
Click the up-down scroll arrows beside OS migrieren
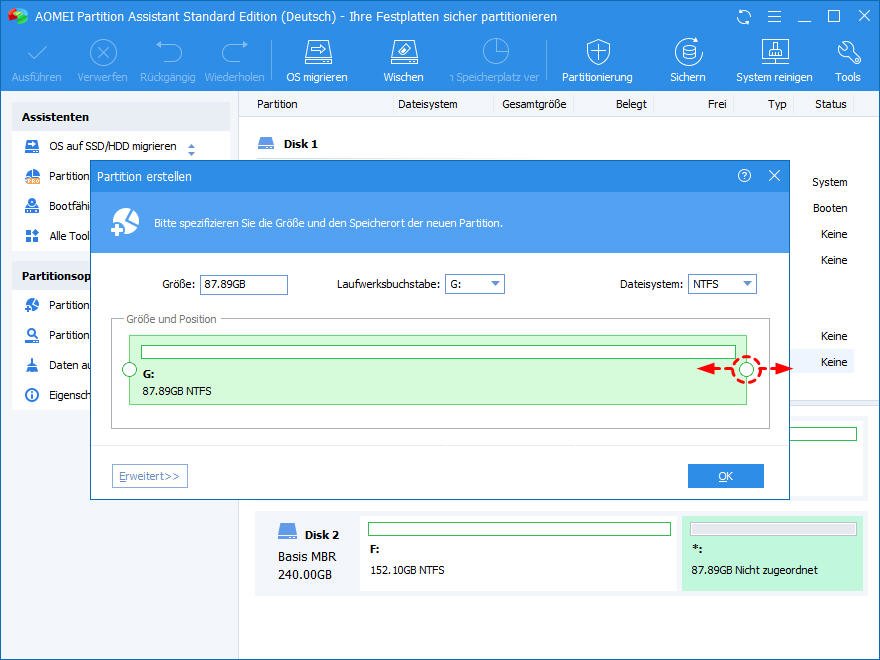click(x=191, y=149)
